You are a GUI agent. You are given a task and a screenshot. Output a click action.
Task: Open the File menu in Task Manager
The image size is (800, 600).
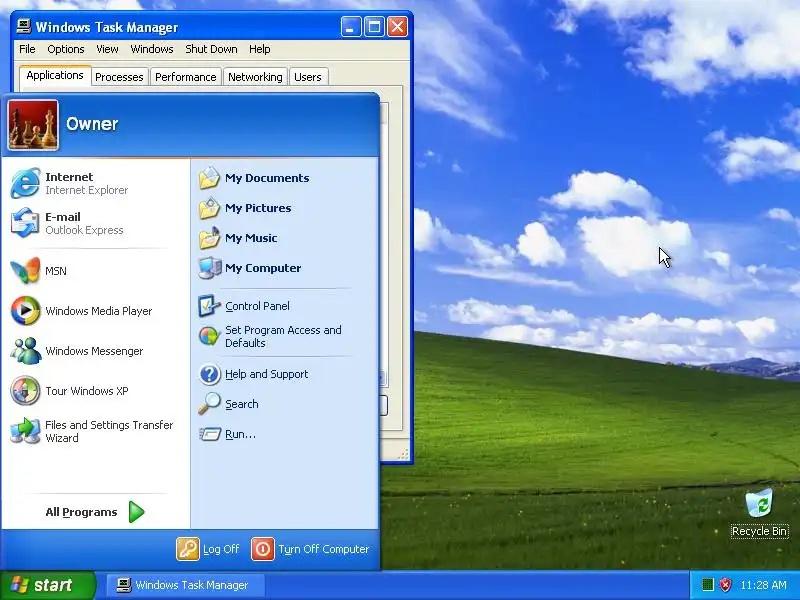coord(27,49)
